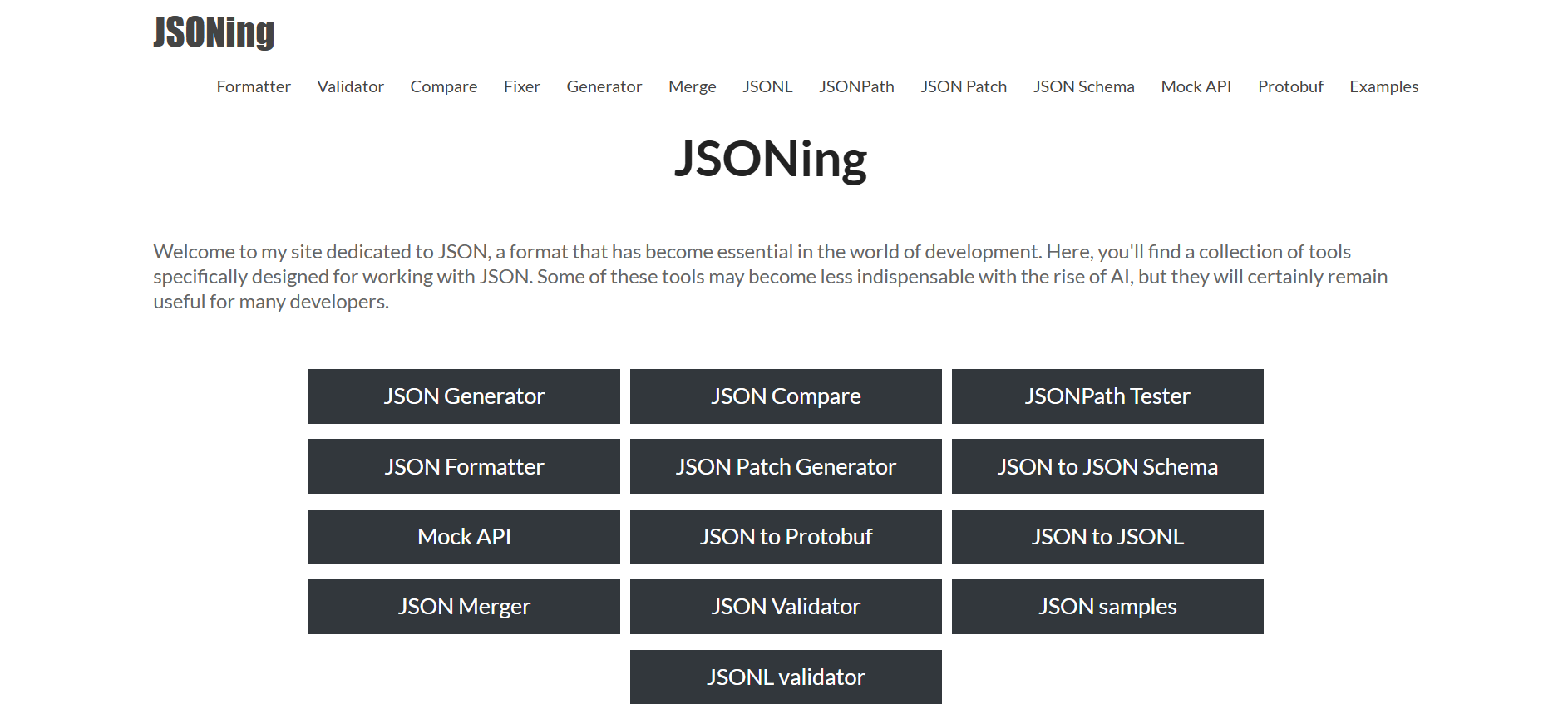Open Generator from the top menu
This screenshot has height=709, width=1568.
click(x=604, y=86)
